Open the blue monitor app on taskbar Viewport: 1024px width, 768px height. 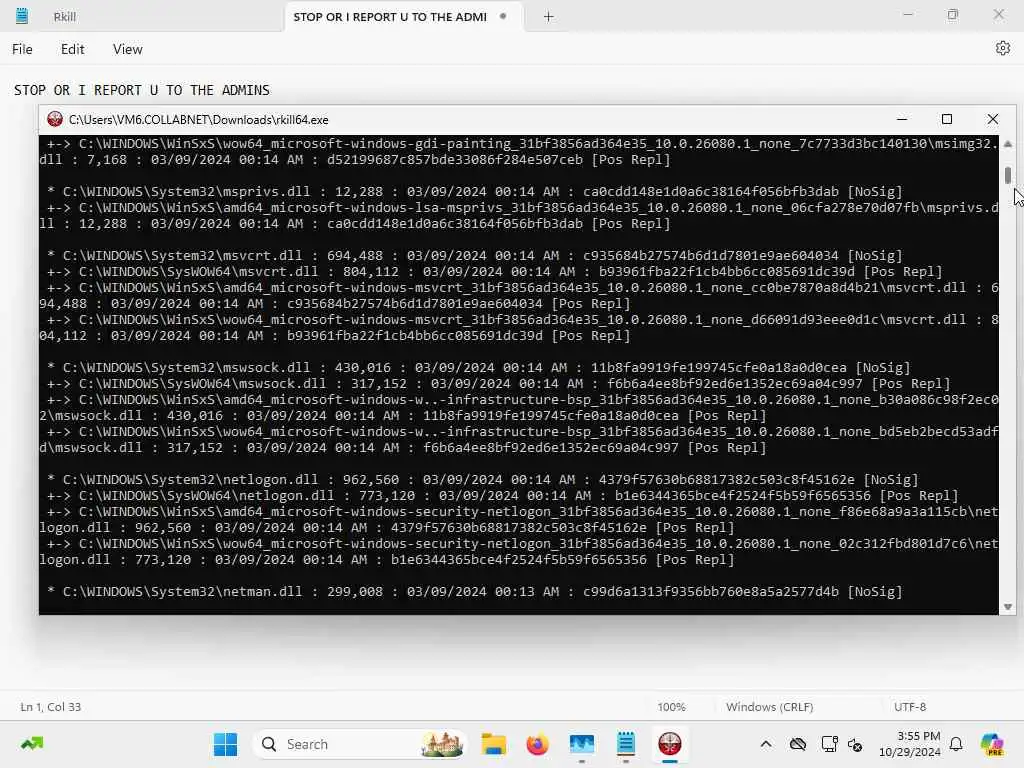[x=581, y=744]
